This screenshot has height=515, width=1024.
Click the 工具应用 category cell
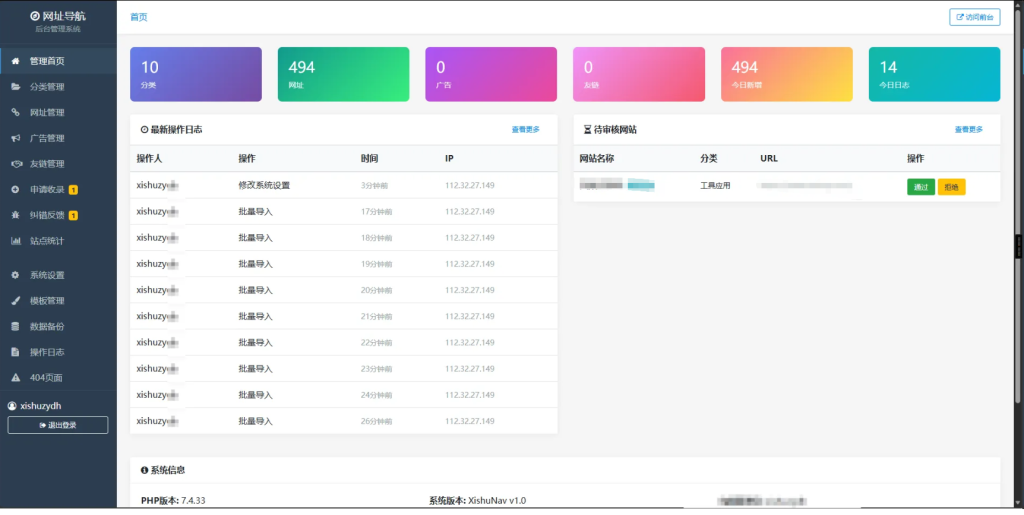pos(715,185)
